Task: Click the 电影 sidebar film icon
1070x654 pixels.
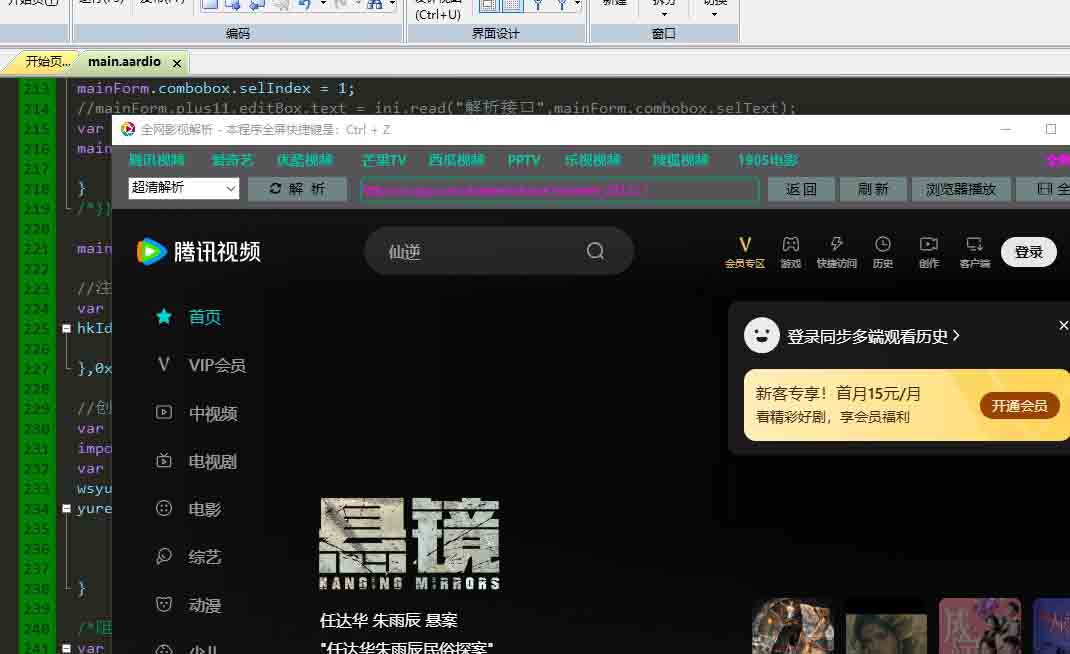Action: (x=164, y=509)
